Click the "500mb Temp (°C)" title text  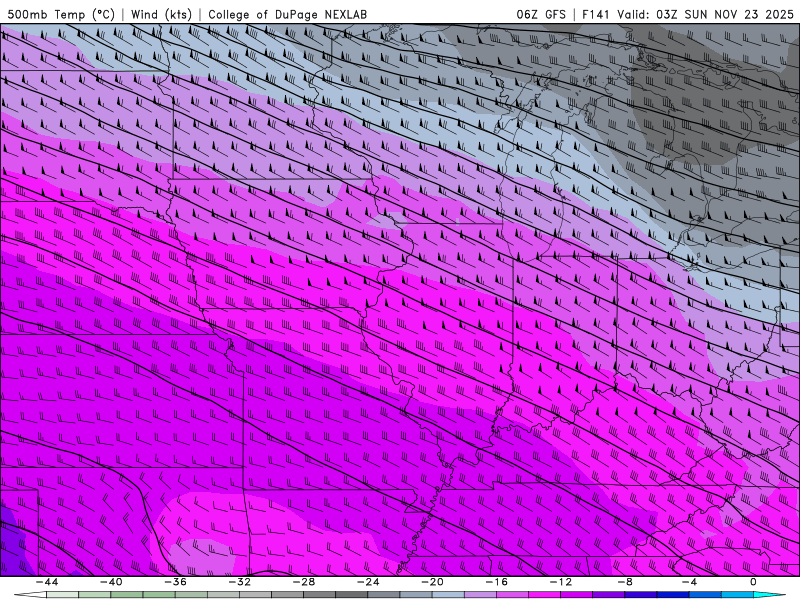point(61,14)
